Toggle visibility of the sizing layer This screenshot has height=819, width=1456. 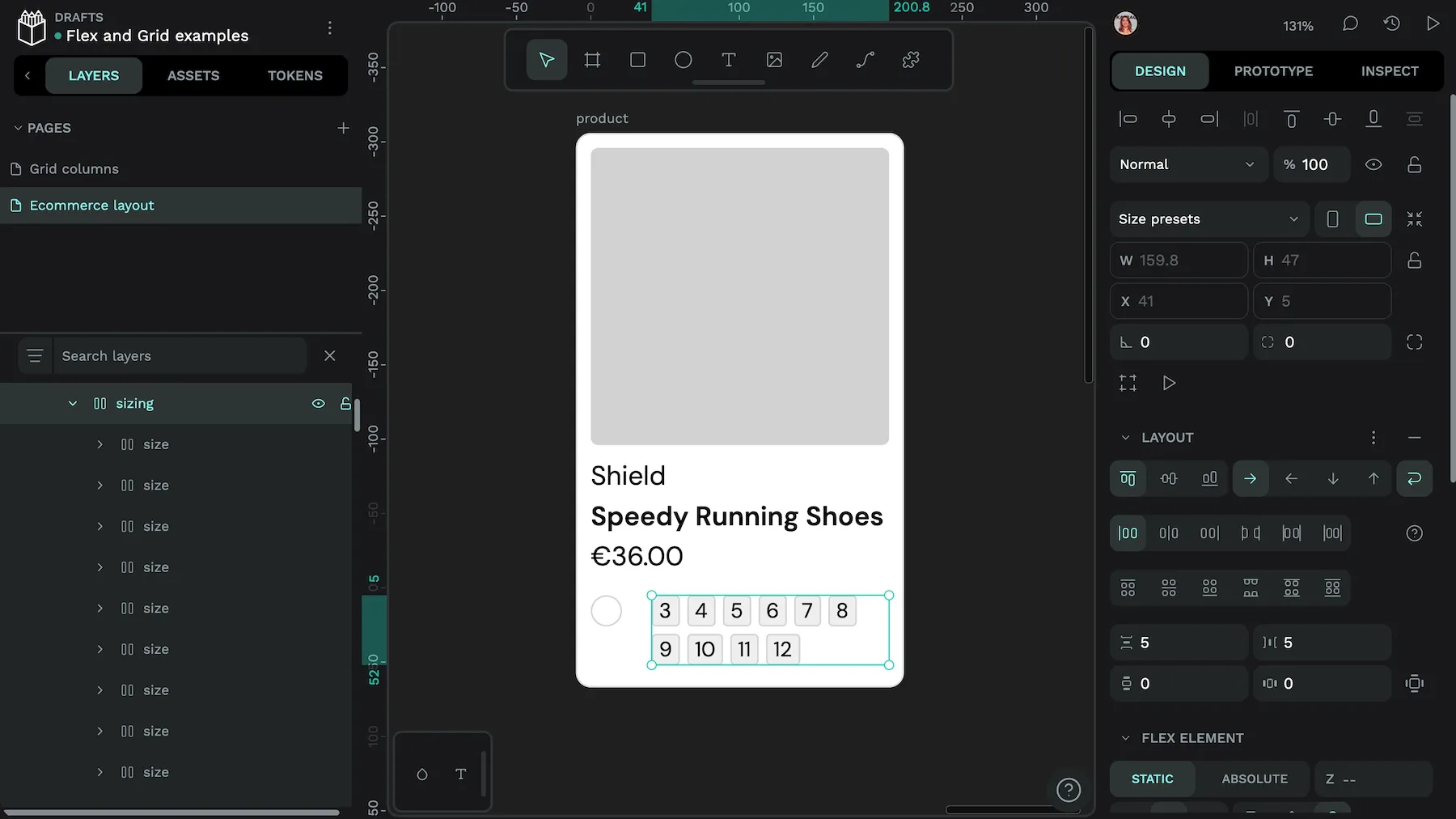tap(319, 404)
